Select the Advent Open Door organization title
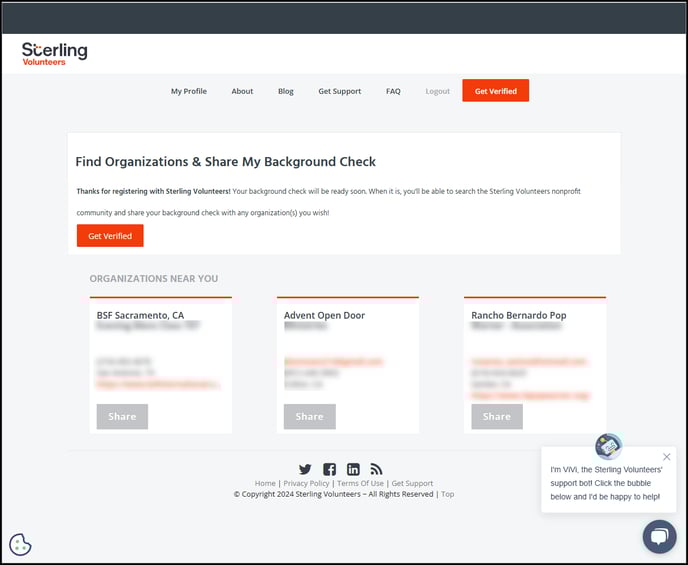Image resolution: width=688 pixels, height=565 pixels. [324, 315]
